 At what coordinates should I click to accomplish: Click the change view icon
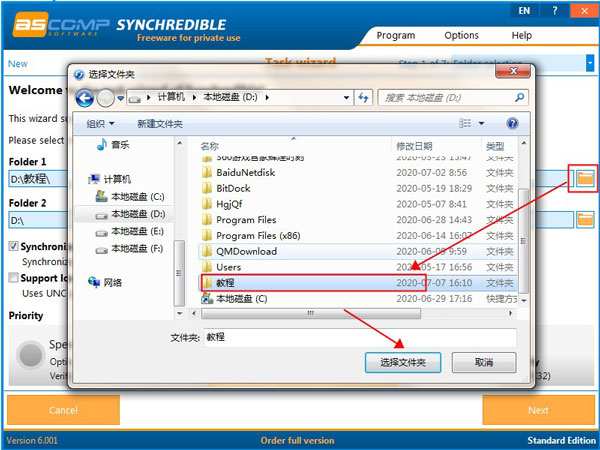pos(465,123)
